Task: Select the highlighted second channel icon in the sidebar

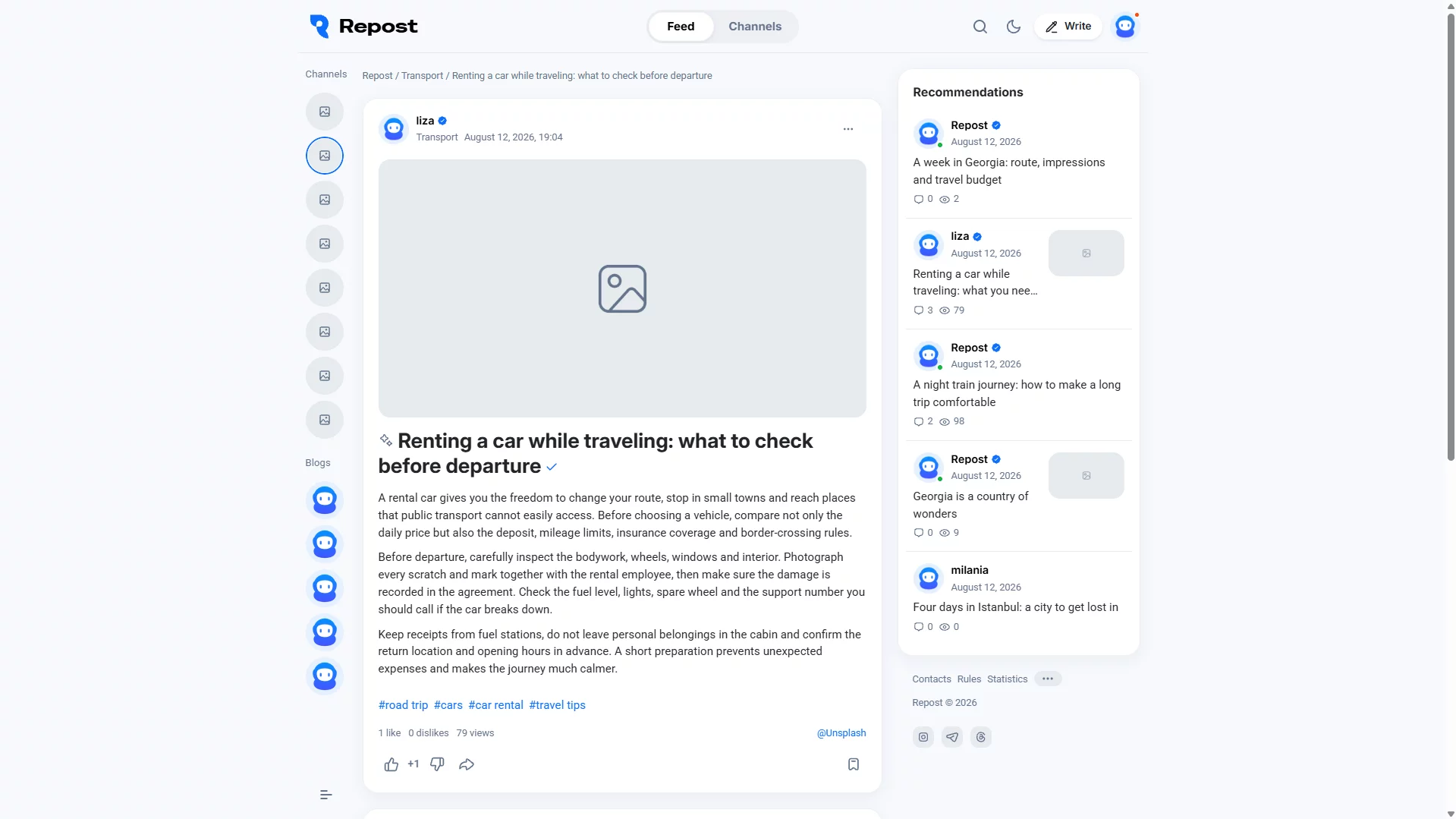Action: tap(325, 156)
